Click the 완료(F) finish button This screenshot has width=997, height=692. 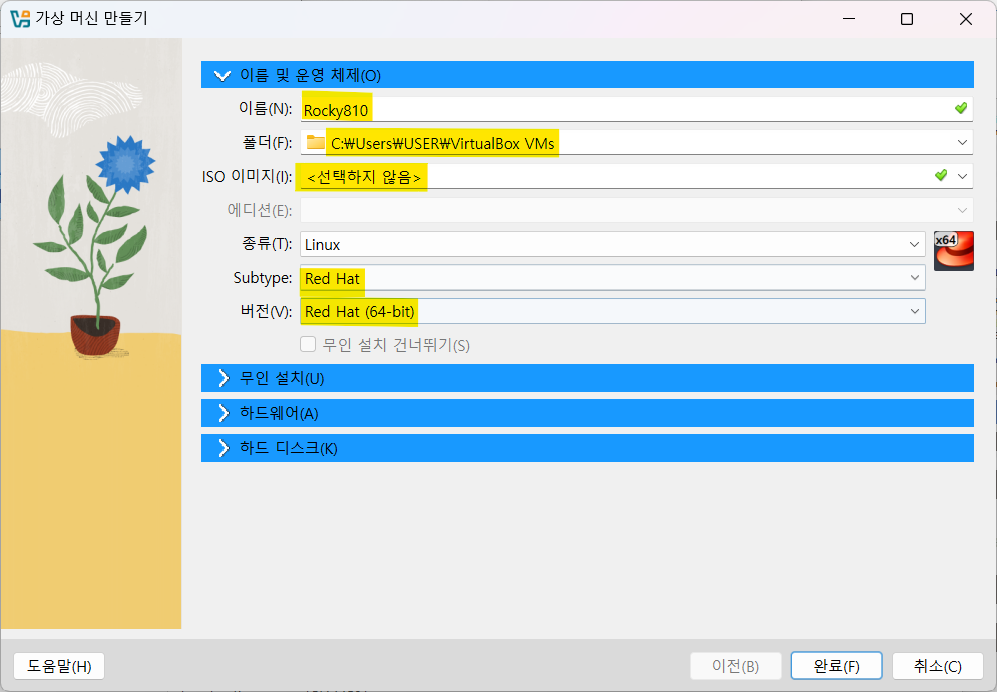tap(836, 666)
